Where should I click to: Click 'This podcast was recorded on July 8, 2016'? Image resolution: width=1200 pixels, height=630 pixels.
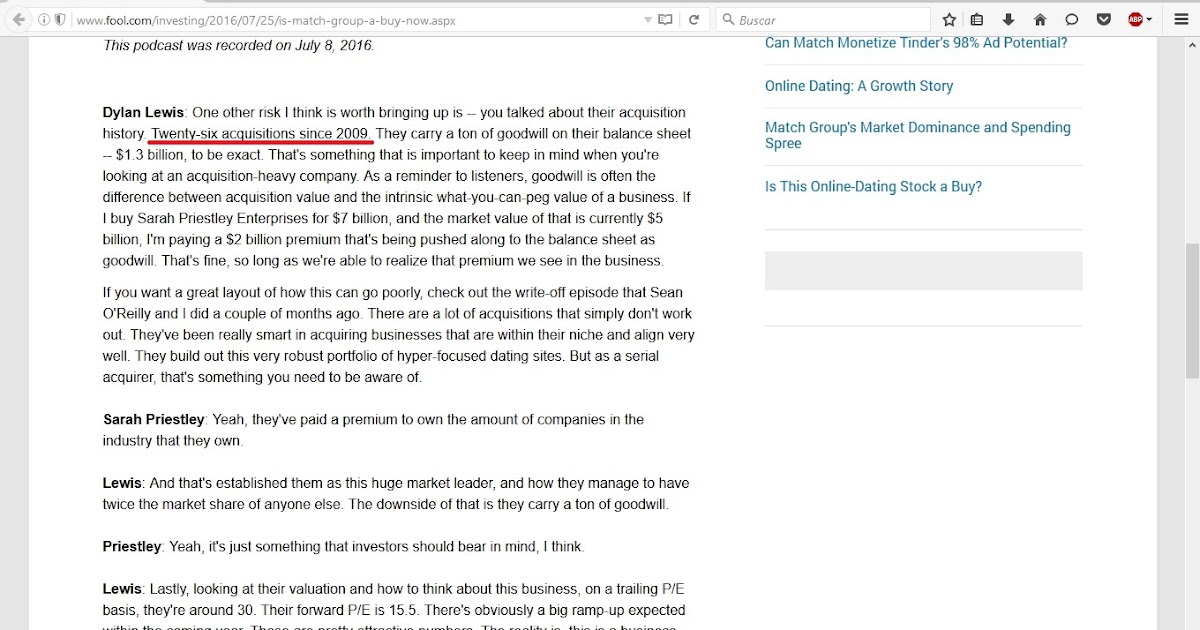[x=238, y=45]
